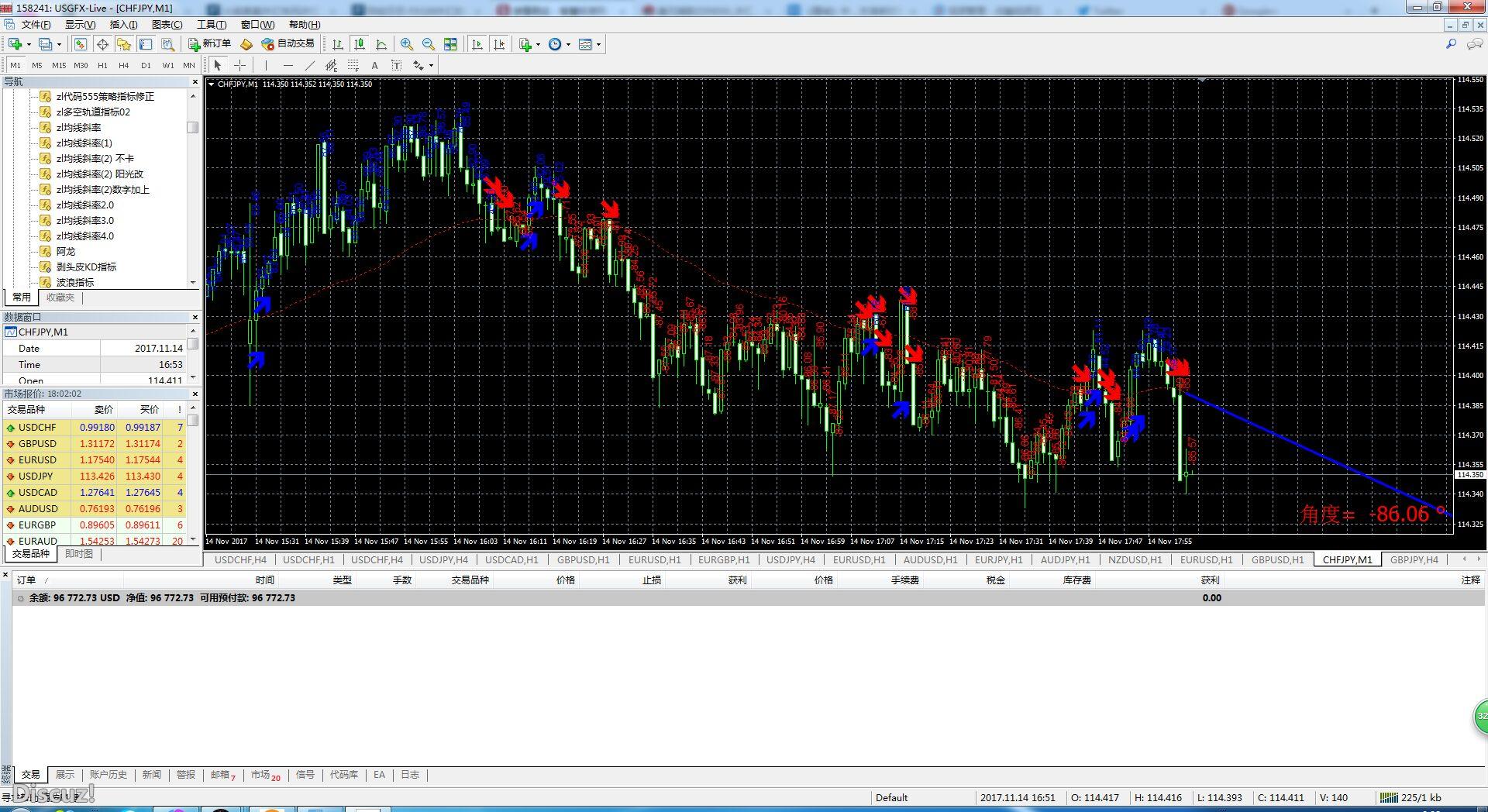The height and width of the screenshot is (812, 1488).
Task: Close the 导航 navigator panel
Action: [195, 81]
